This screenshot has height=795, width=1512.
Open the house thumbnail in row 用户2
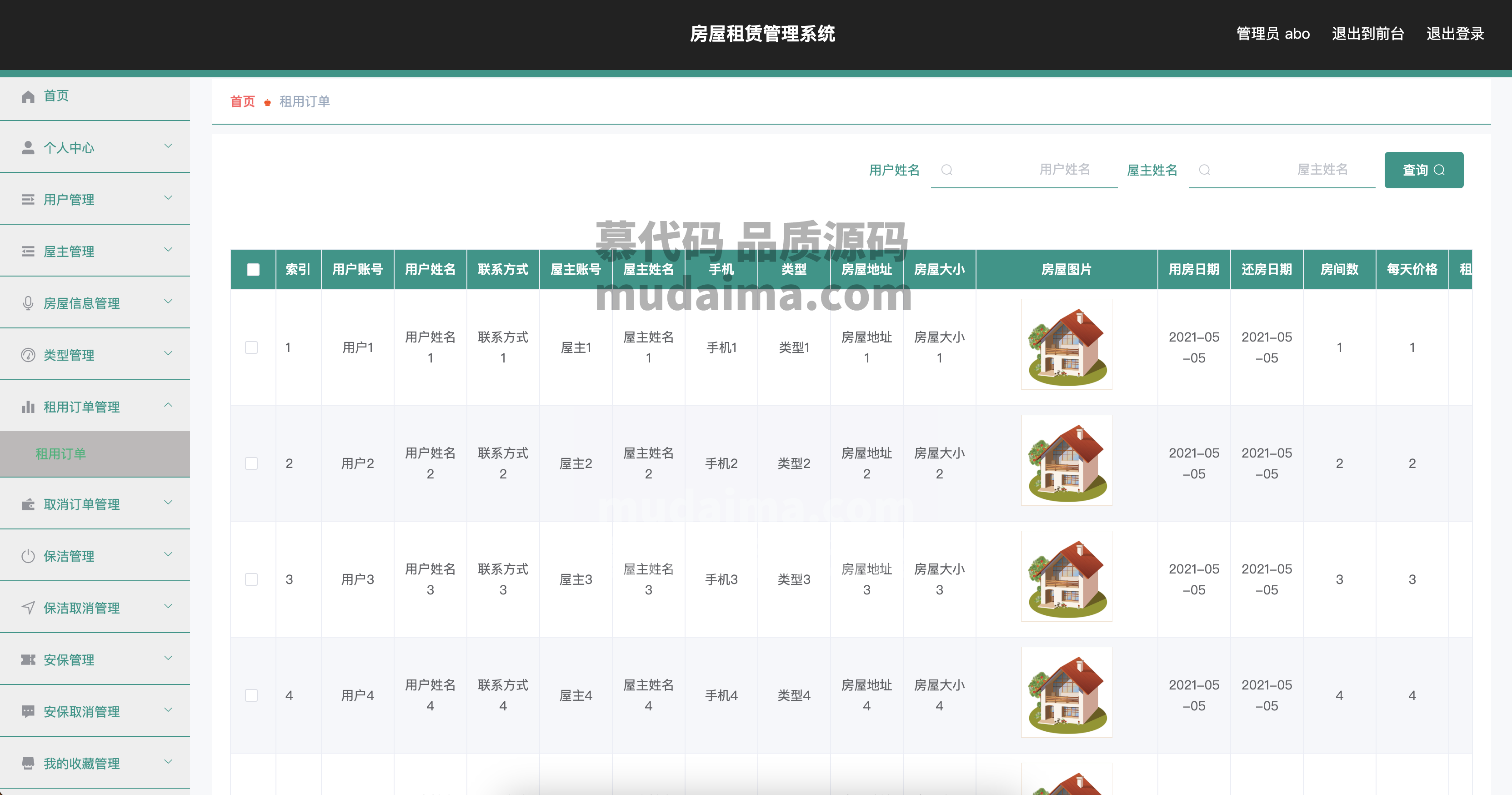click(1066, 460)
